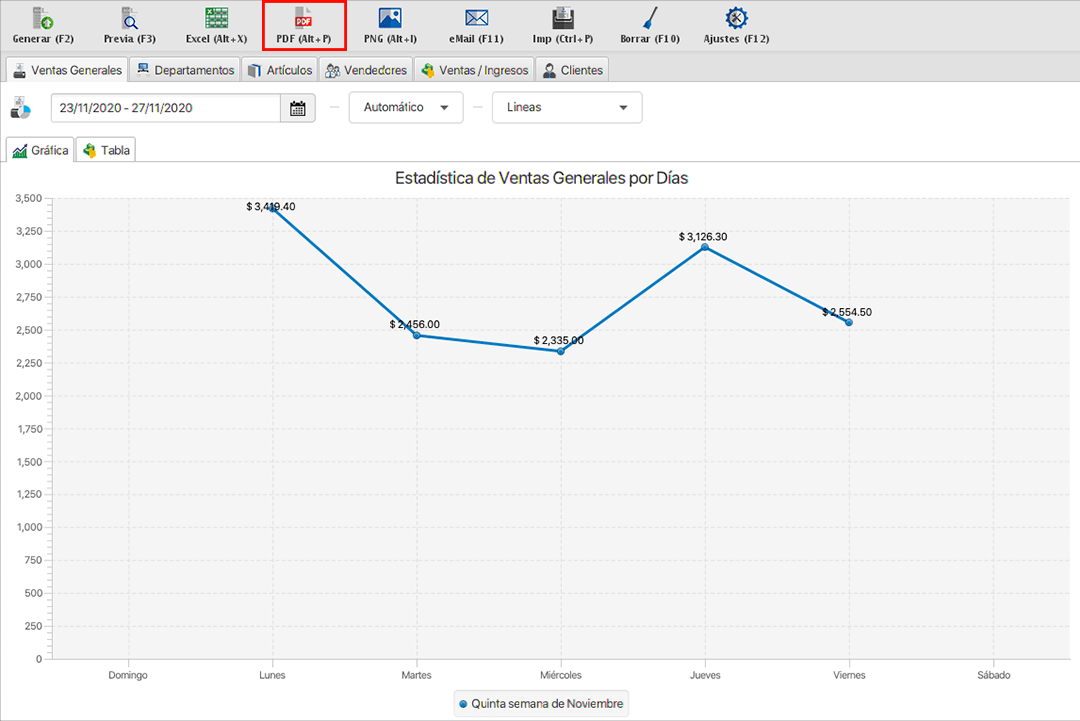Export chart as PDF (Alt+P)
This screenshot has height=721, width=1080.
point(304,26)
